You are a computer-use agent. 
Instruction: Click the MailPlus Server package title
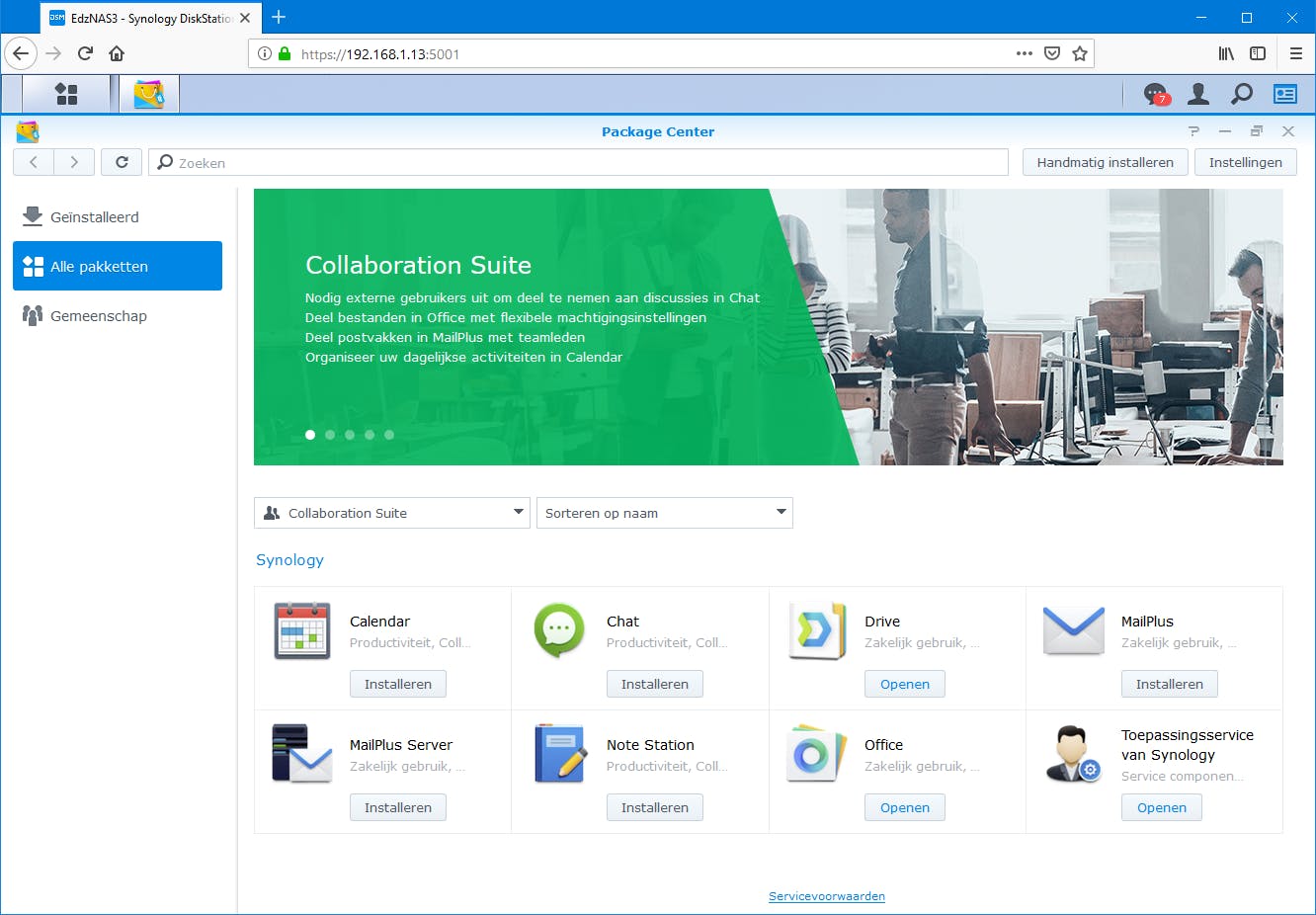[401, 745]
